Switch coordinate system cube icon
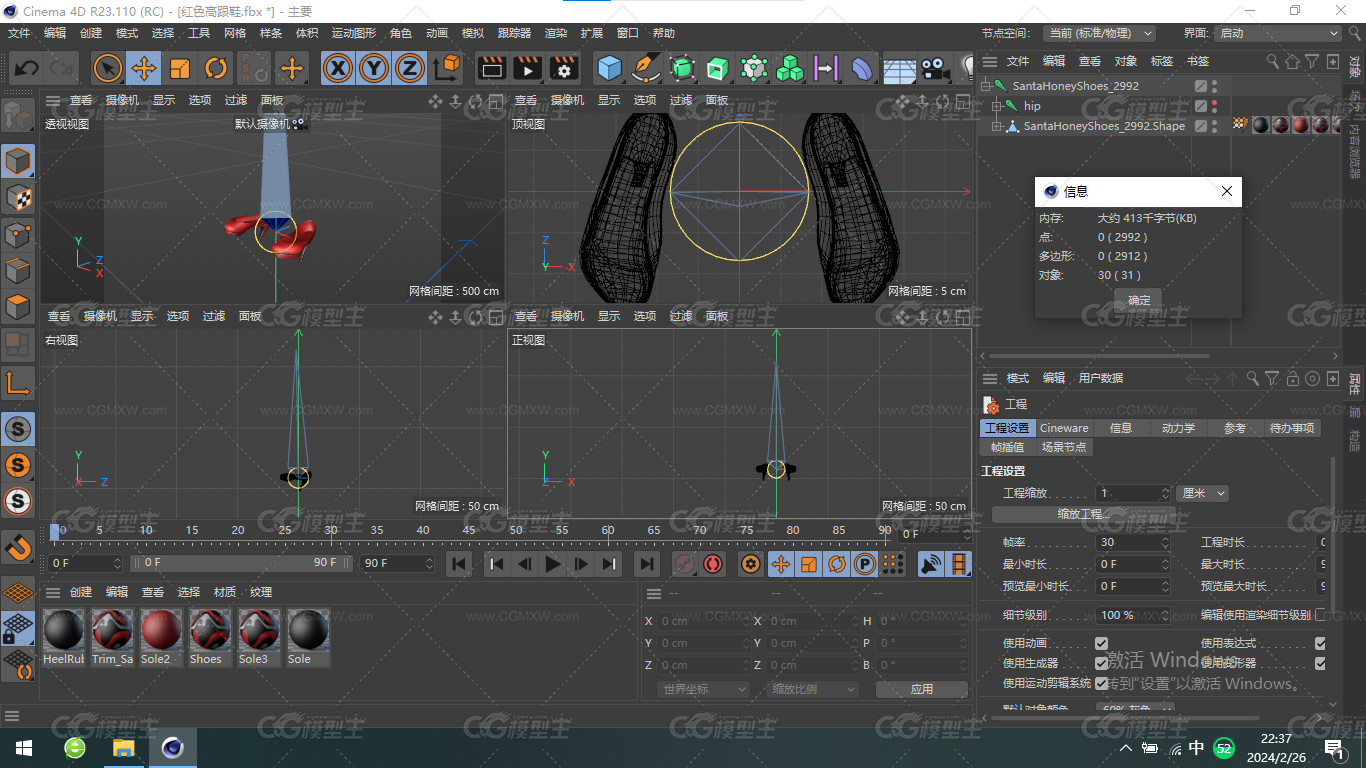The height and width of the screenshot is (768, 1366). click(447, 68)
